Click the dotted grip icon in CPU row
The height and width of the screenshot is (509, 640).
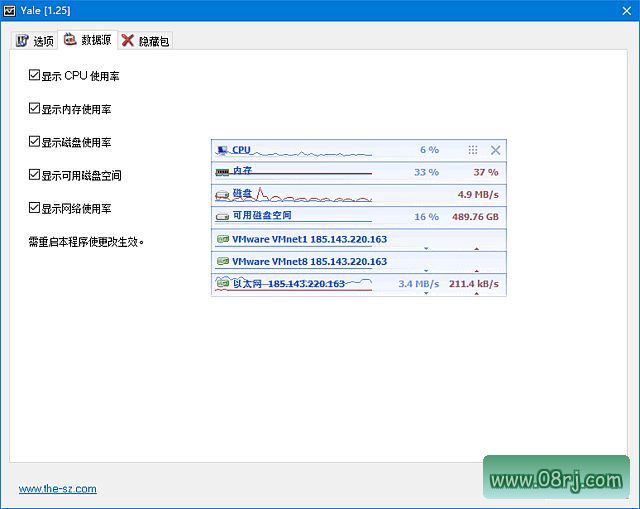[x=473, y=150]
